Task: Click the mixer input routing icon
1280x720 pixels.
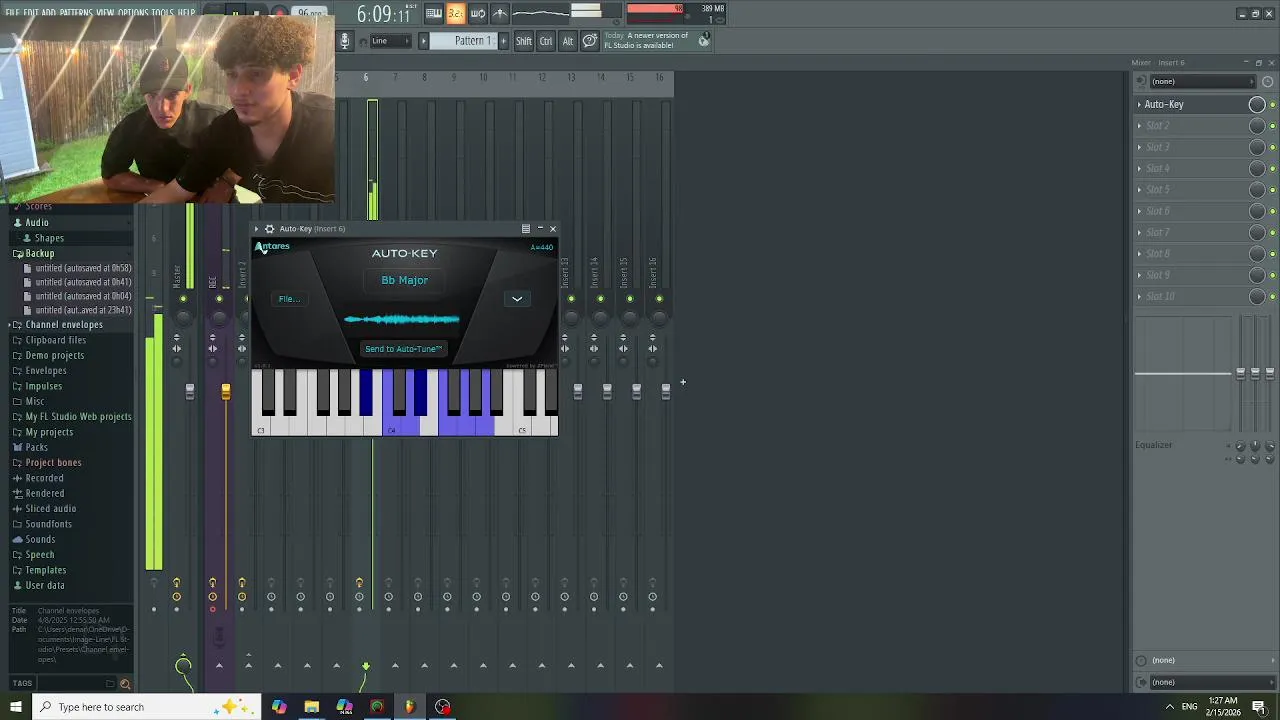Action: tap(1142, 82)
